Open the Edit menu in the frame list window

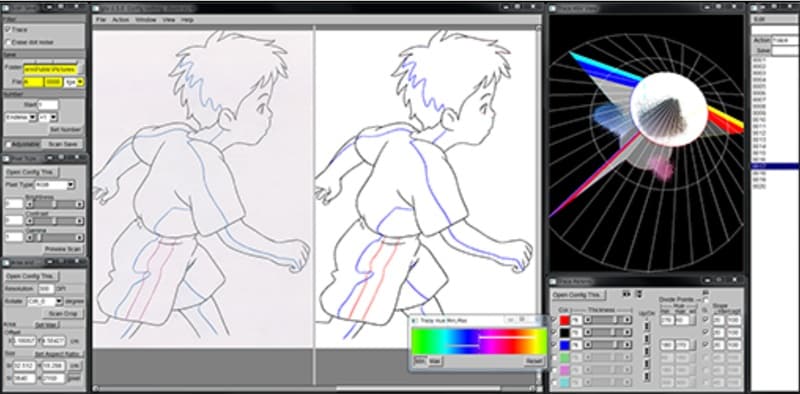pyautogui.click(x=759, y=19)
